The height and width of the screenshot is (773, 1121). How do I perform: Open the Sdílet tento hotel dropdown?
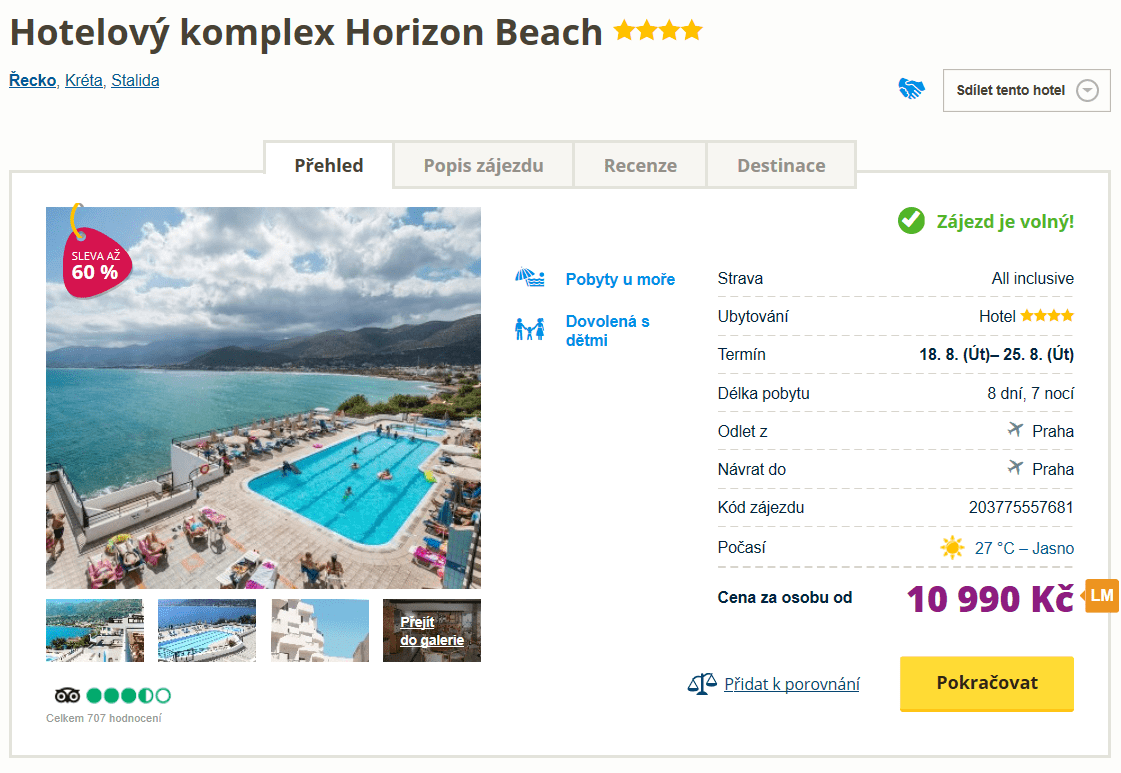1026,90
